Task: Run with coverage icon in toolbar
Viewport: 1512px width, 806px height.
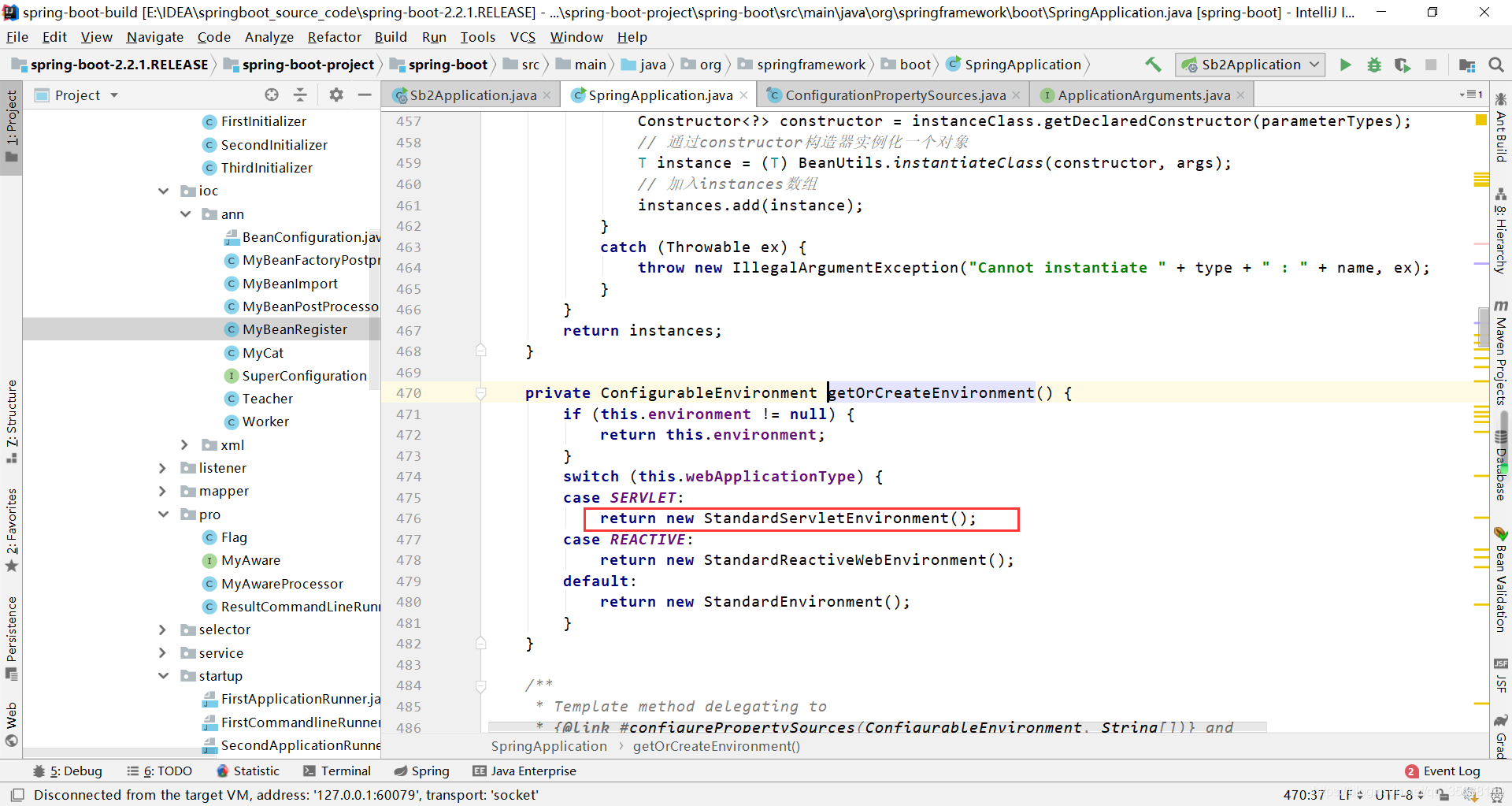Action: (1403, 65)
